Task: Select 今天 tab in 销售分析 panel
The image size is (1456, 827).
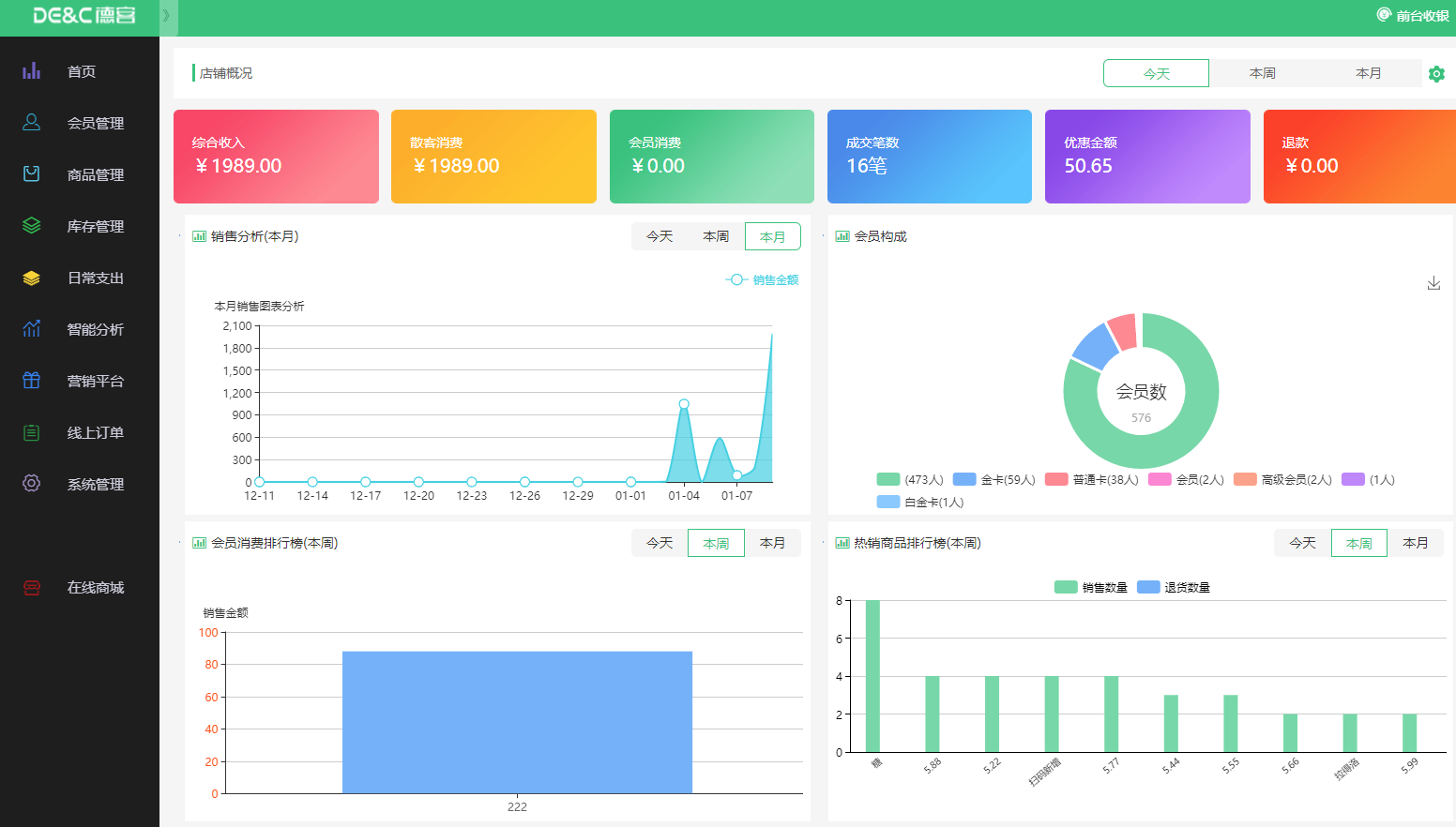Action: pyautogui.click(x=660, y=236)
